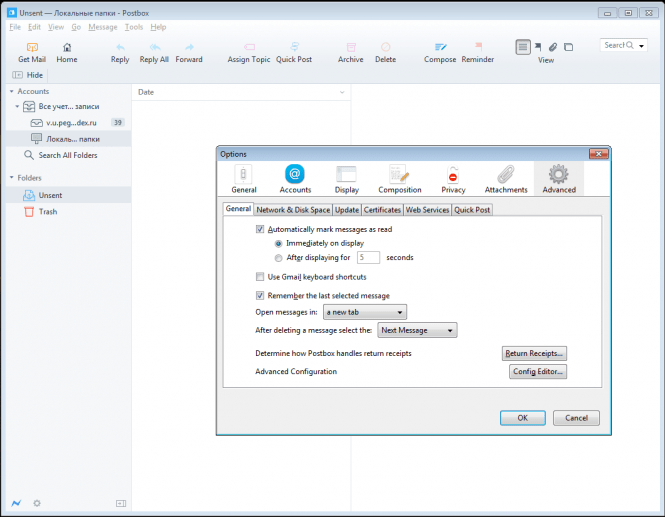Open the Config Editor
The width and height of the screenshot is (665, 517).
point(538,372)
